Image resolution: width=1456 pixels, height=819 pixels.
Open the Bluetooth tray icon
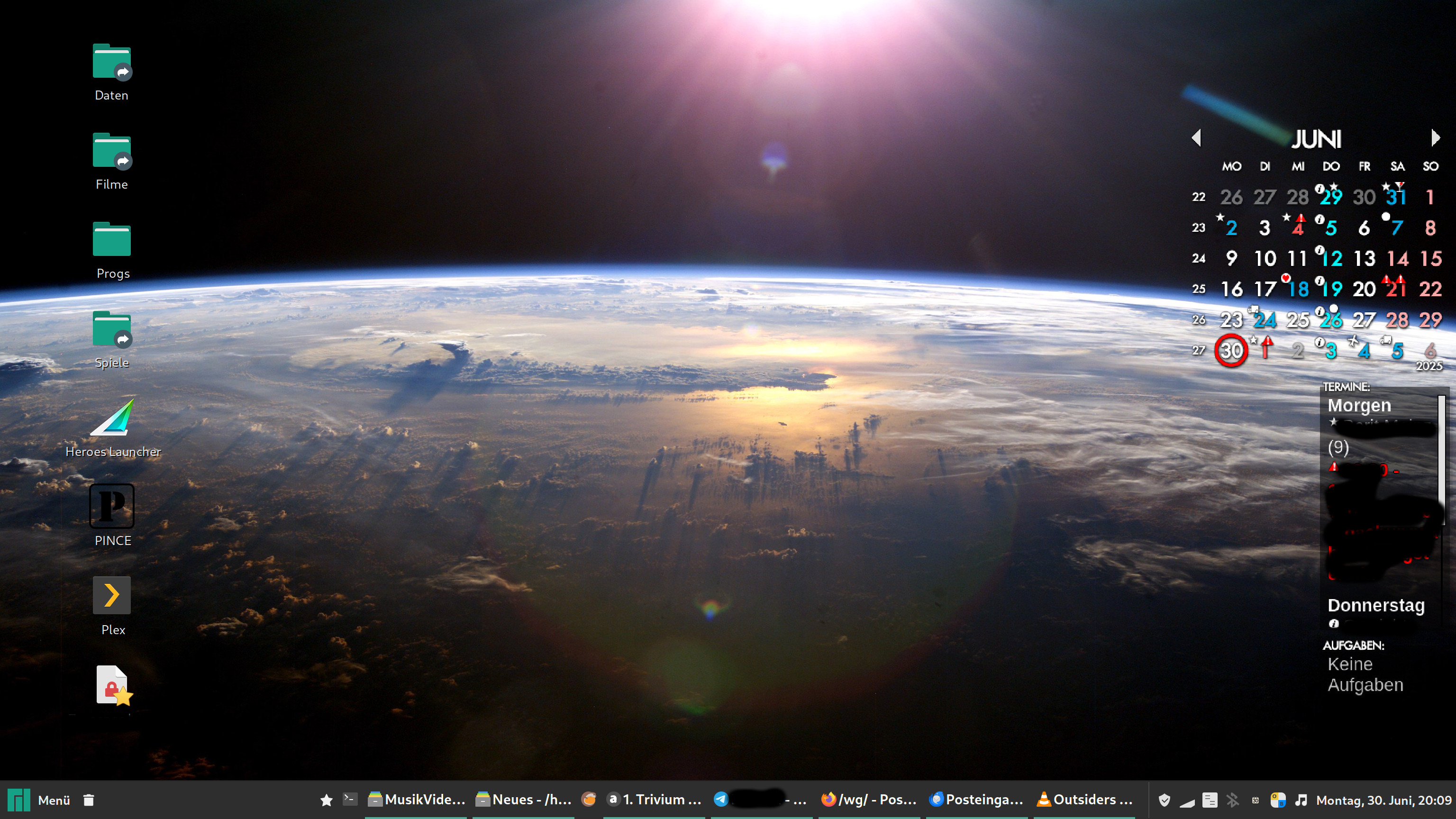pos(1233,801)
